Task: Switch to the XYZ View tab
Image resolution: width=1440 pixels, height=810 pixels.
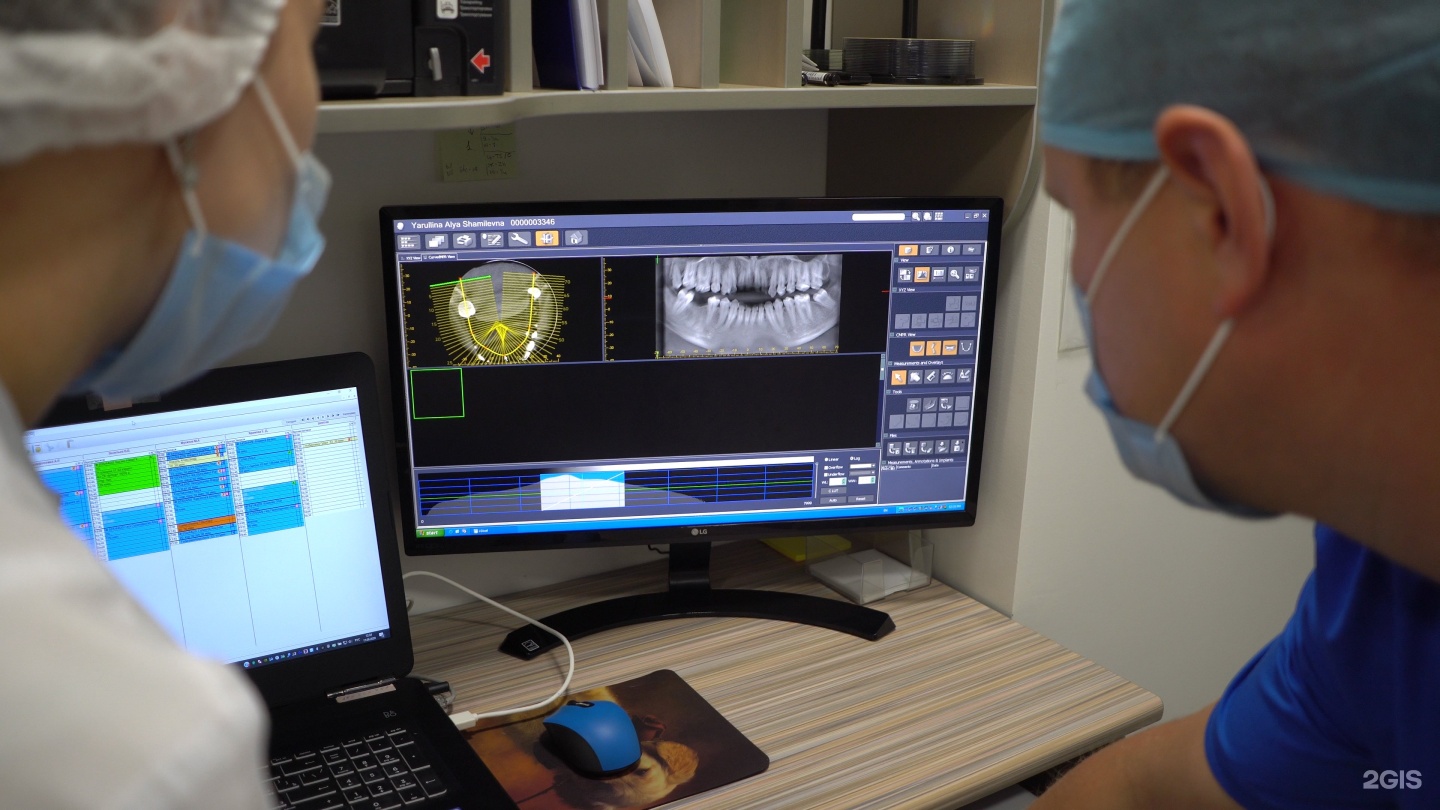Action: [x=410, y=258]
